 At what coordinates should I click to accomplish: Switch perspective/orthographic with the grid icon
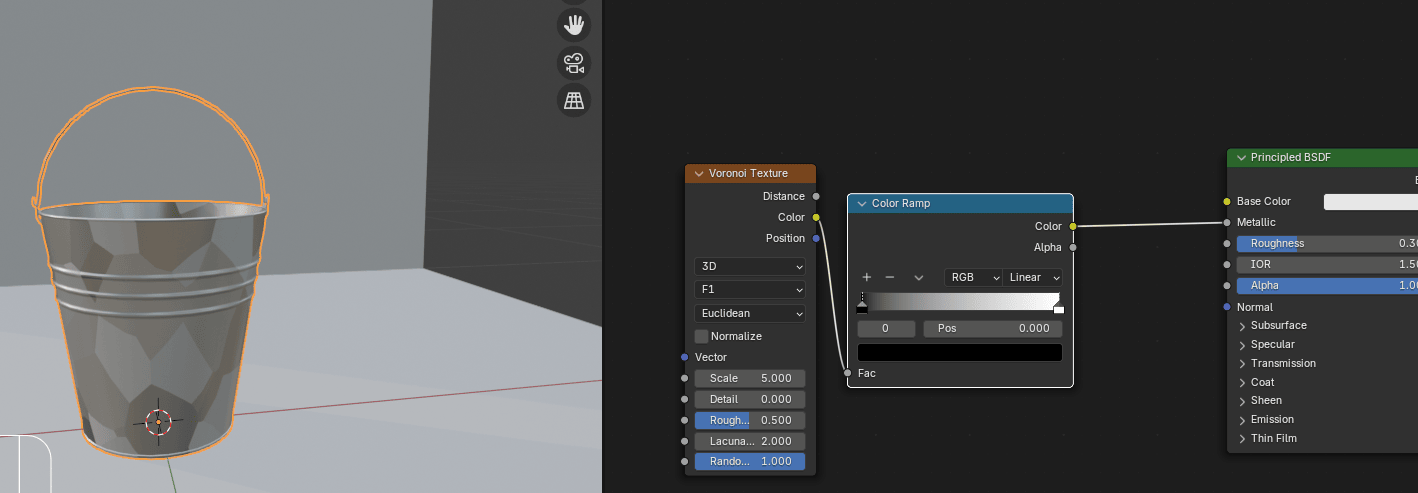pyautogui.click(x=574, y=100)
